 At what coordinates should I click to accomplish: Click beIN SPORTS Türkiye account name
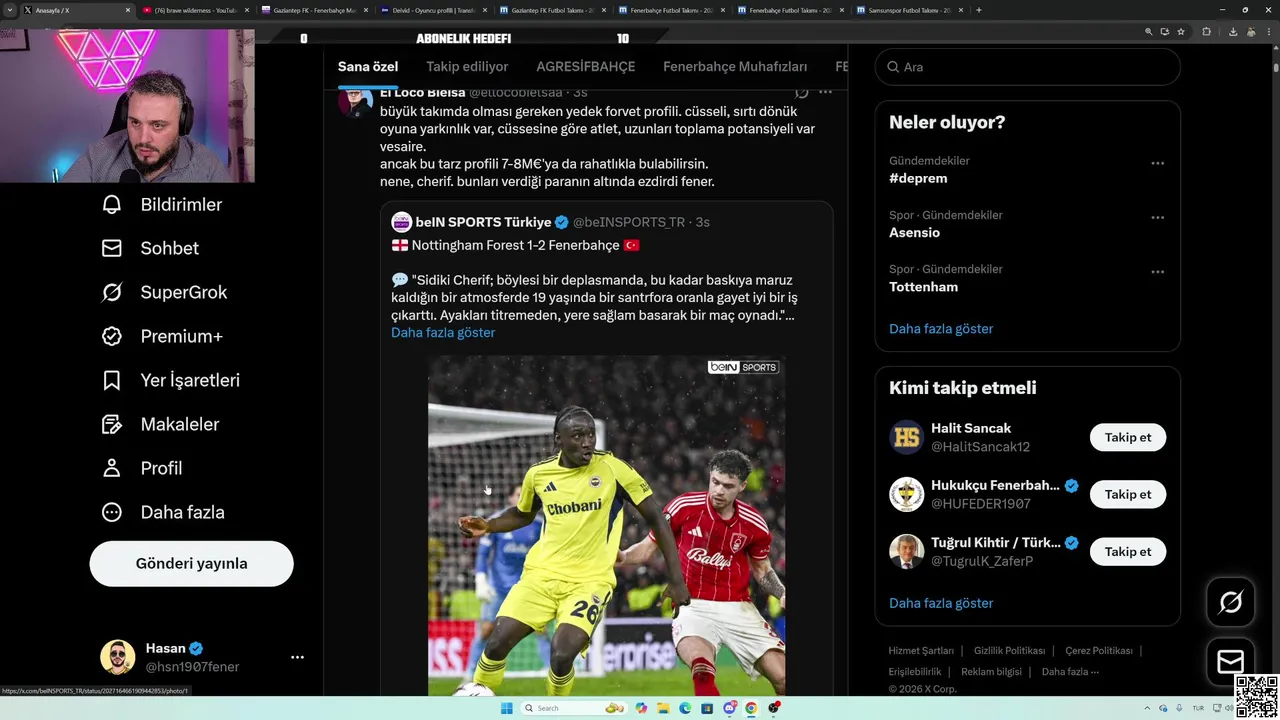[483, 222]
